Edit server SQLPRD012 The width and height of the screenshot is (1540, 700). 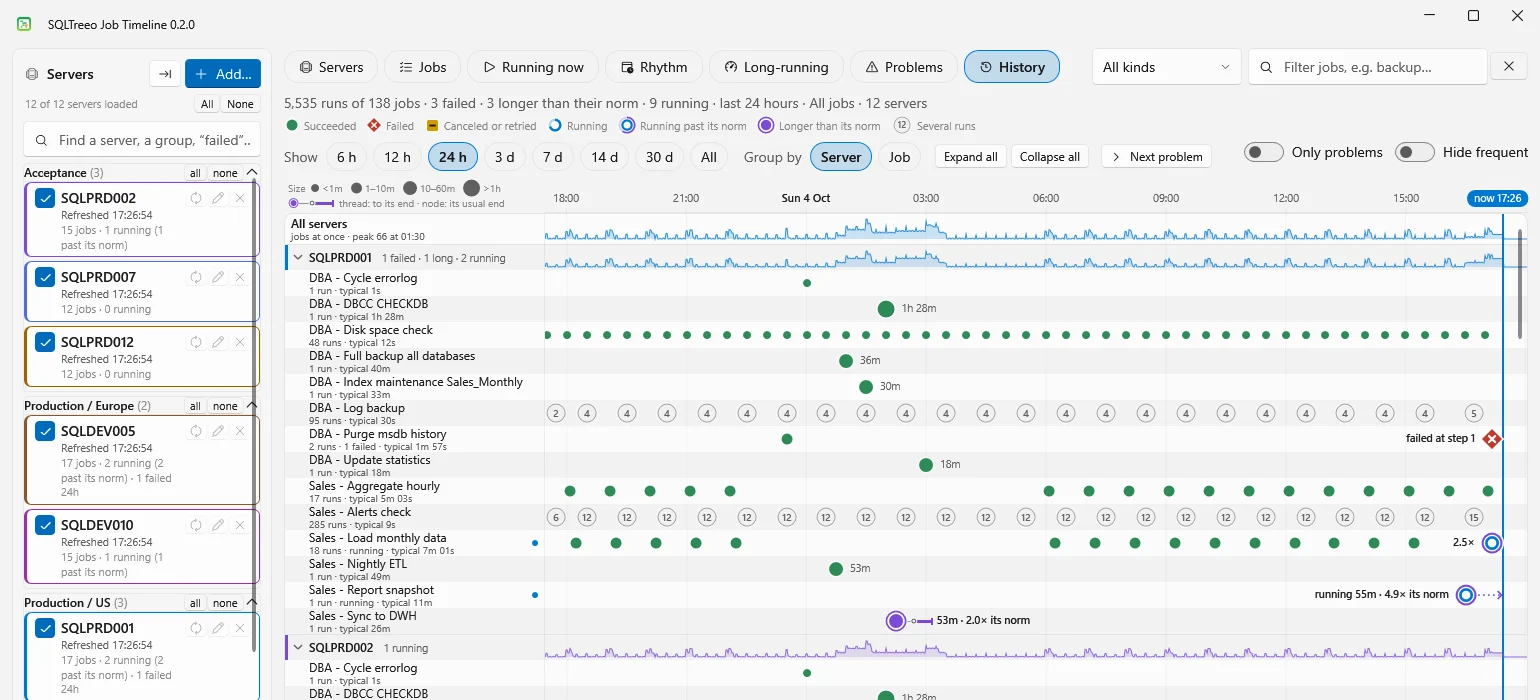click(x=218, y=342)
